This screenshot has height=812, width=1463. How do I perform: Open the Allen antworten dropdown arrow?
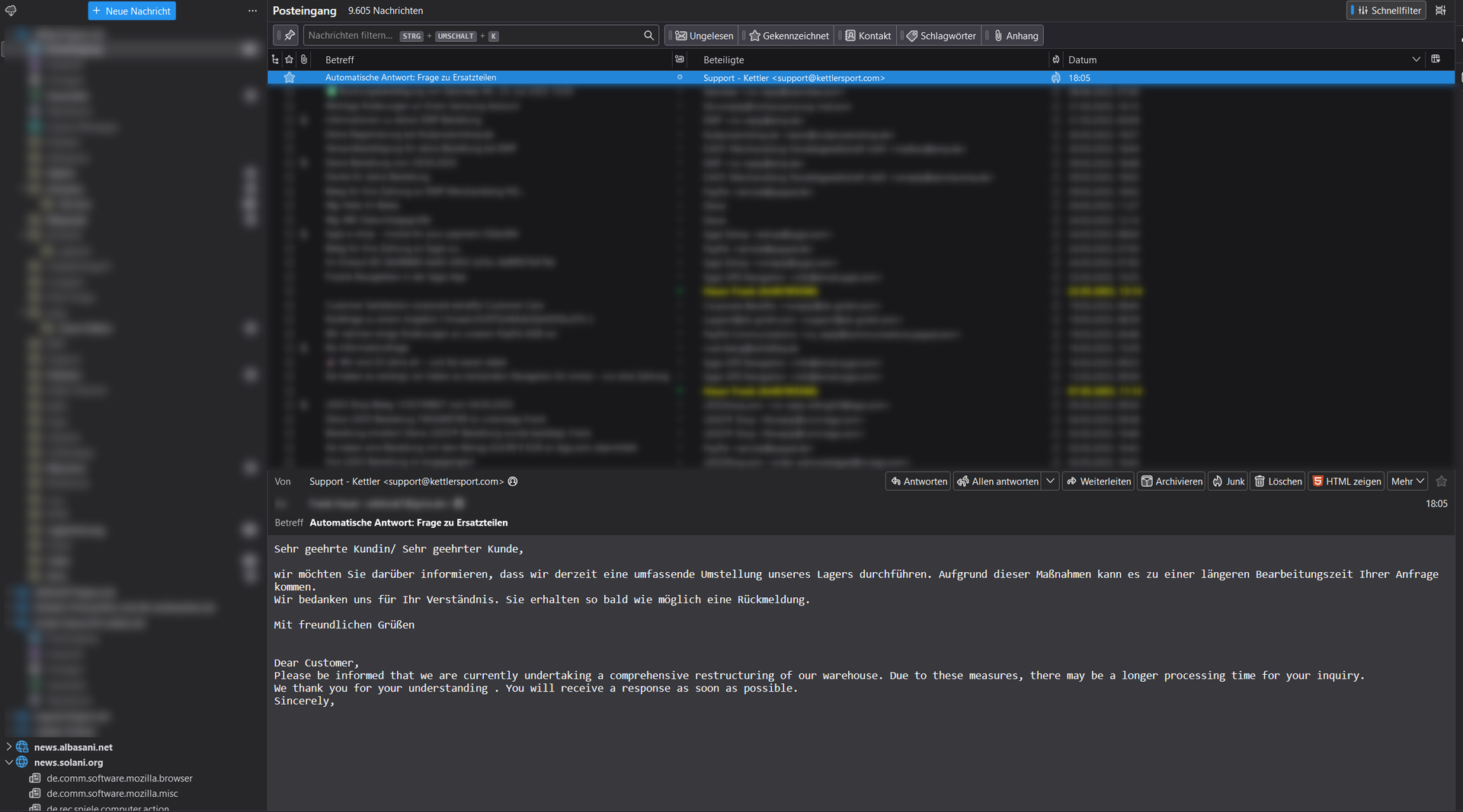point(1050,481)
